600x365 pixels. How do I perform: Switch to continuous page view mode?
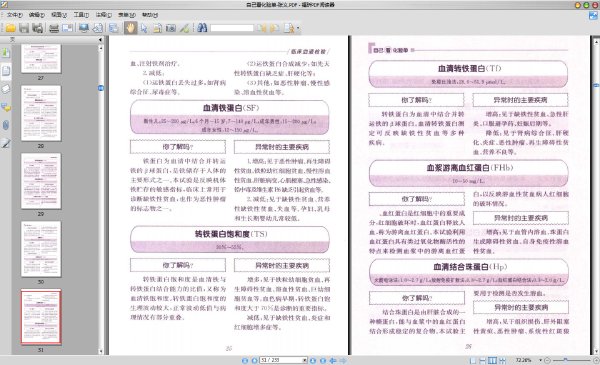point(483,360)
